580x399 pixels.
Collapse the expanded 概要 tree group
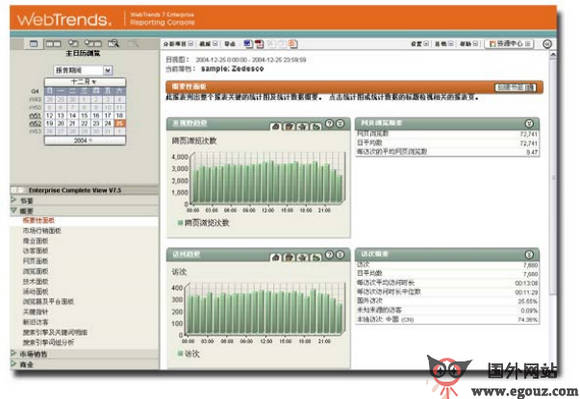[14, 210]
